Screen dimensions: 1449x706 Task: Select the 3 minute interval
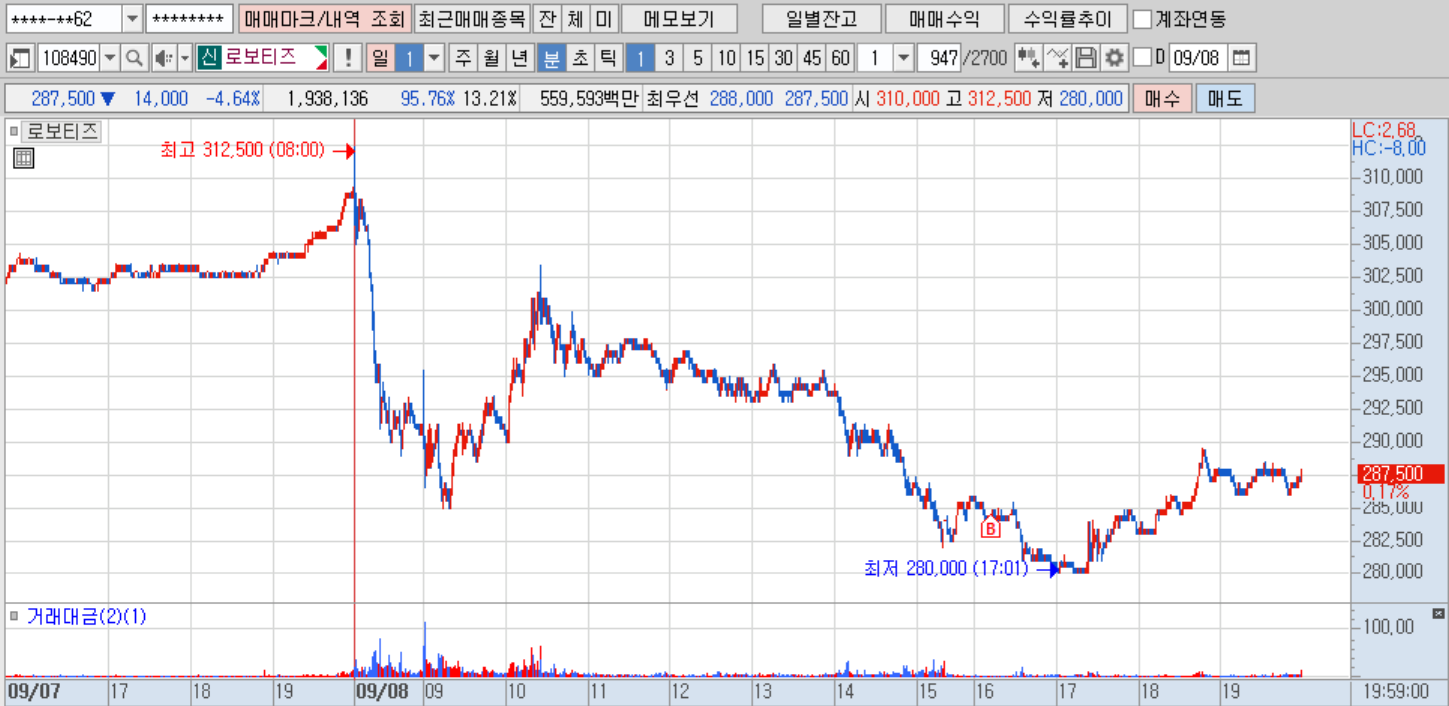point(669,58)
